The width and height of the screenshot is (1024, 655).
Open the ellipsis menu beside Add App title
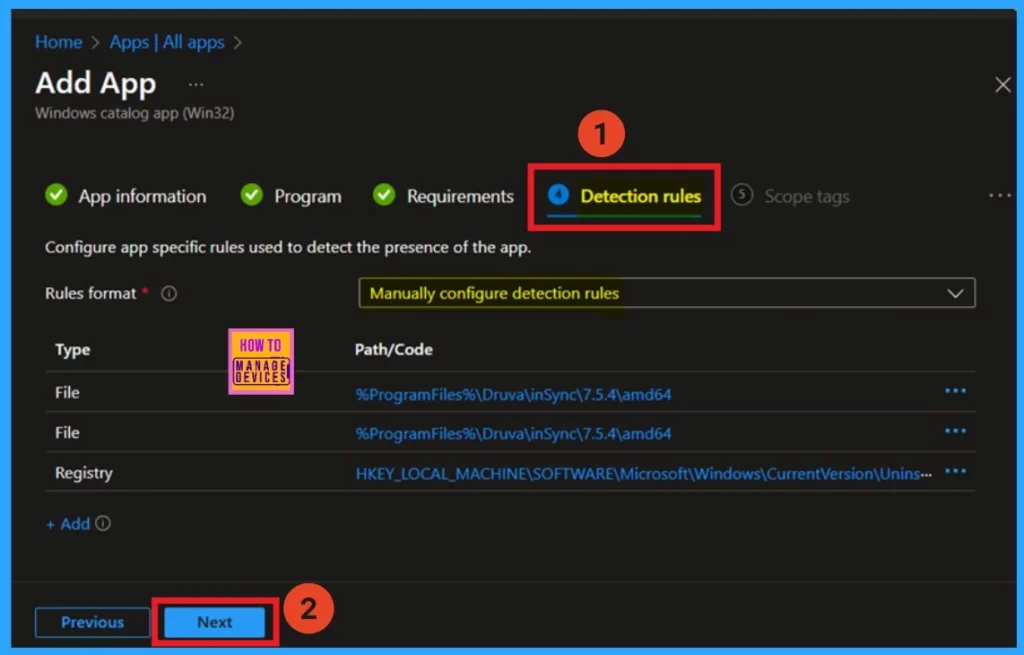(196, 84)
